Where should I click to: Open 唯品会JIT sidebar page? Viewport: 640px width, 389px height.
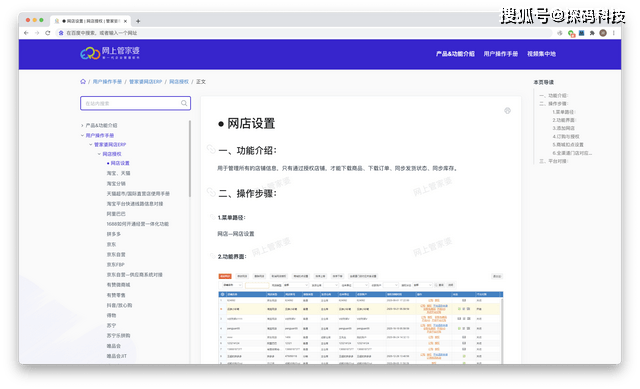pyautogui.click(x=117, y=356)
